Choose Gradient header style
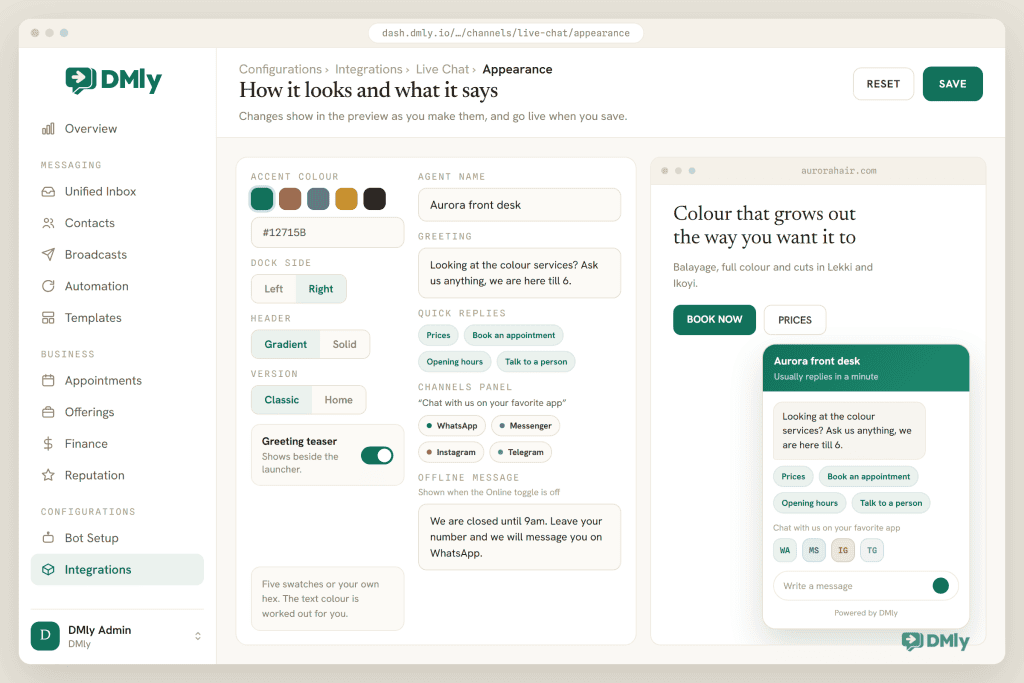Screen dimensions: 1024x683 point(285,344)
